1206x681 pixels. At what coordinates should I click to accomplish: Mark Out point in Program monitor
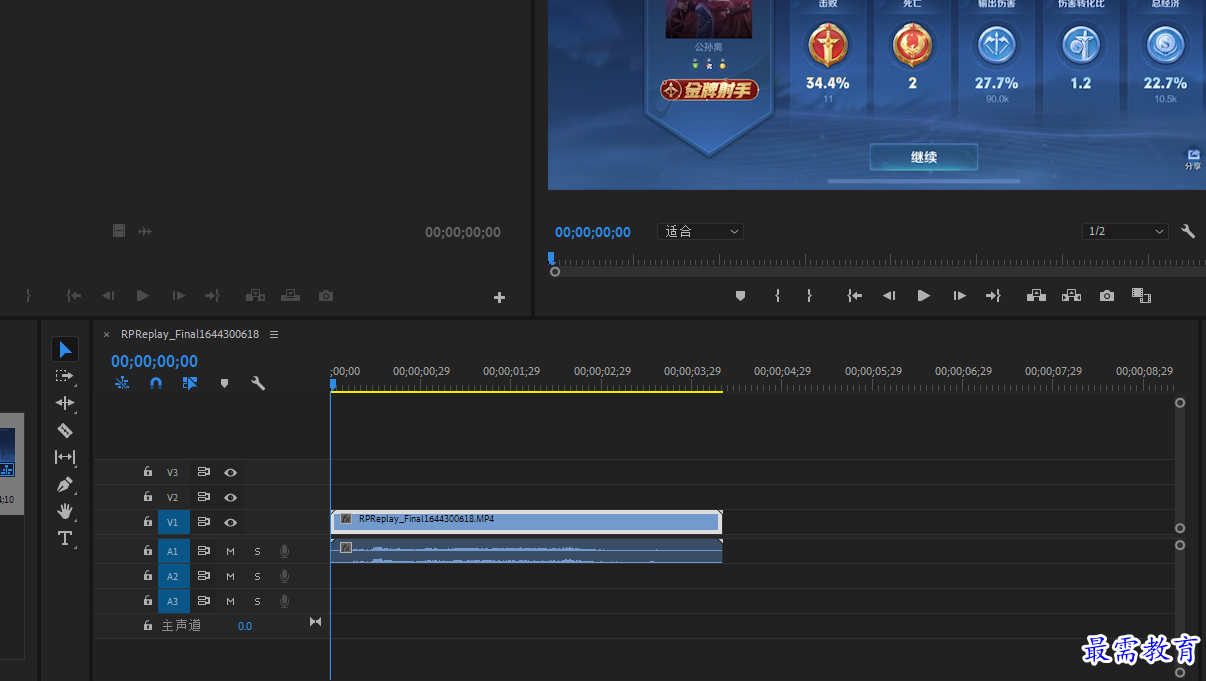[809, 296]
